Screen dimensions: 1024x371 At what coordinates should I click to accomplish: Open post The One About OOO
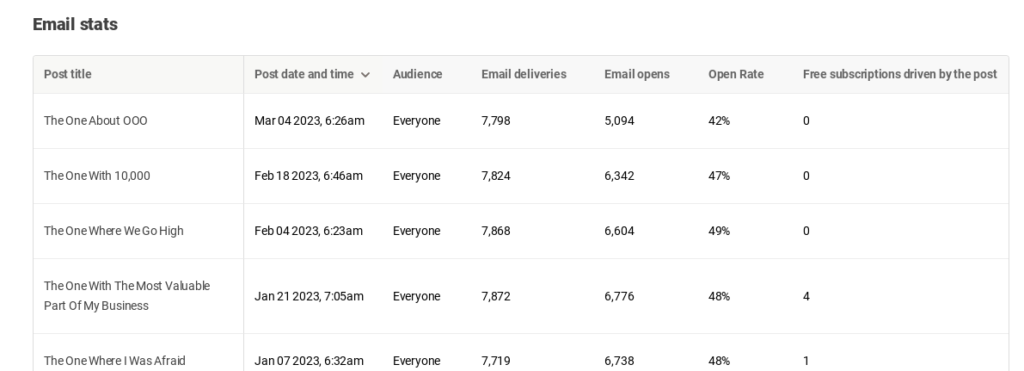coord(95,121)
